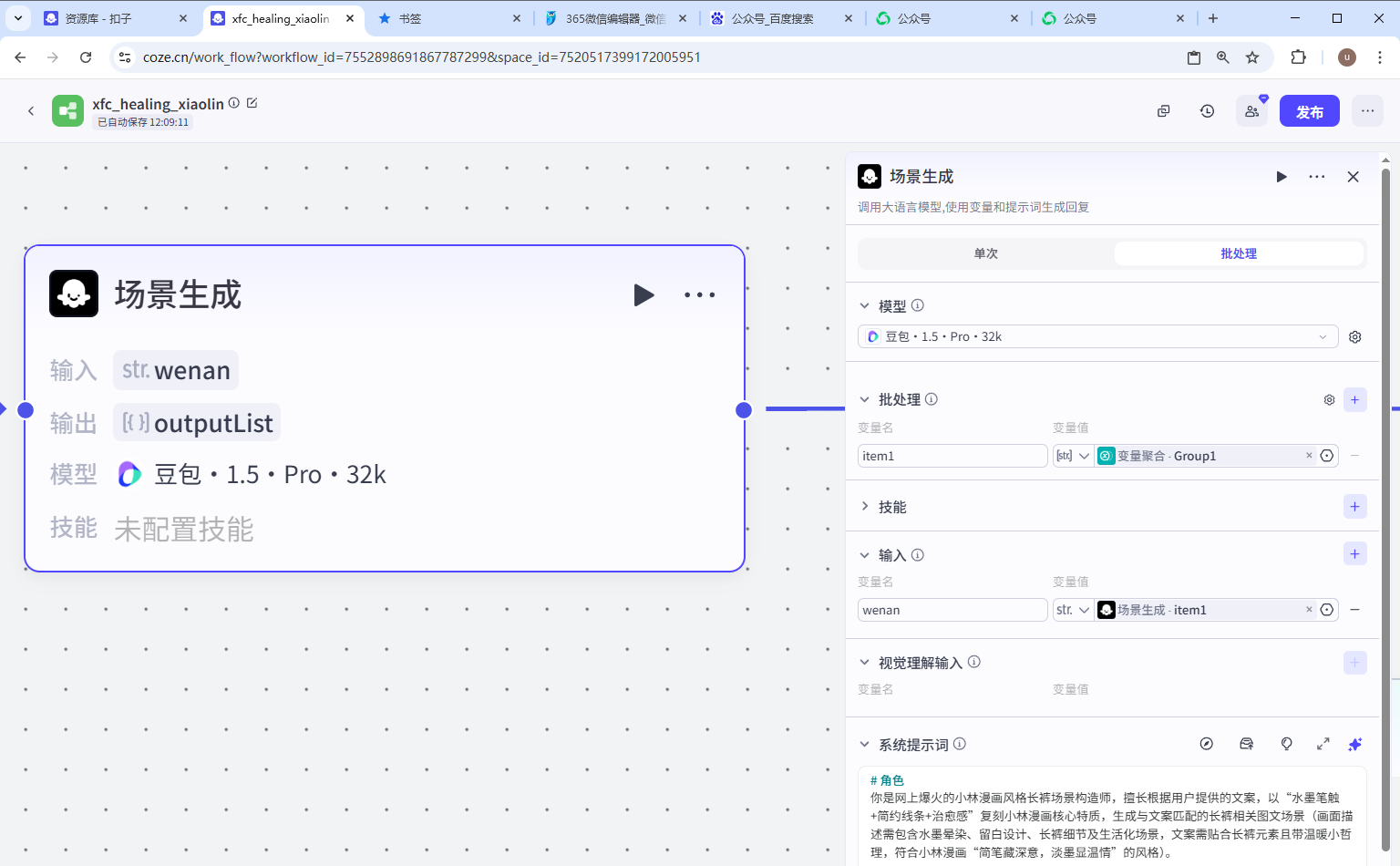
Task: Open type dropdown for wenan input
Action: pos(1073,610)
